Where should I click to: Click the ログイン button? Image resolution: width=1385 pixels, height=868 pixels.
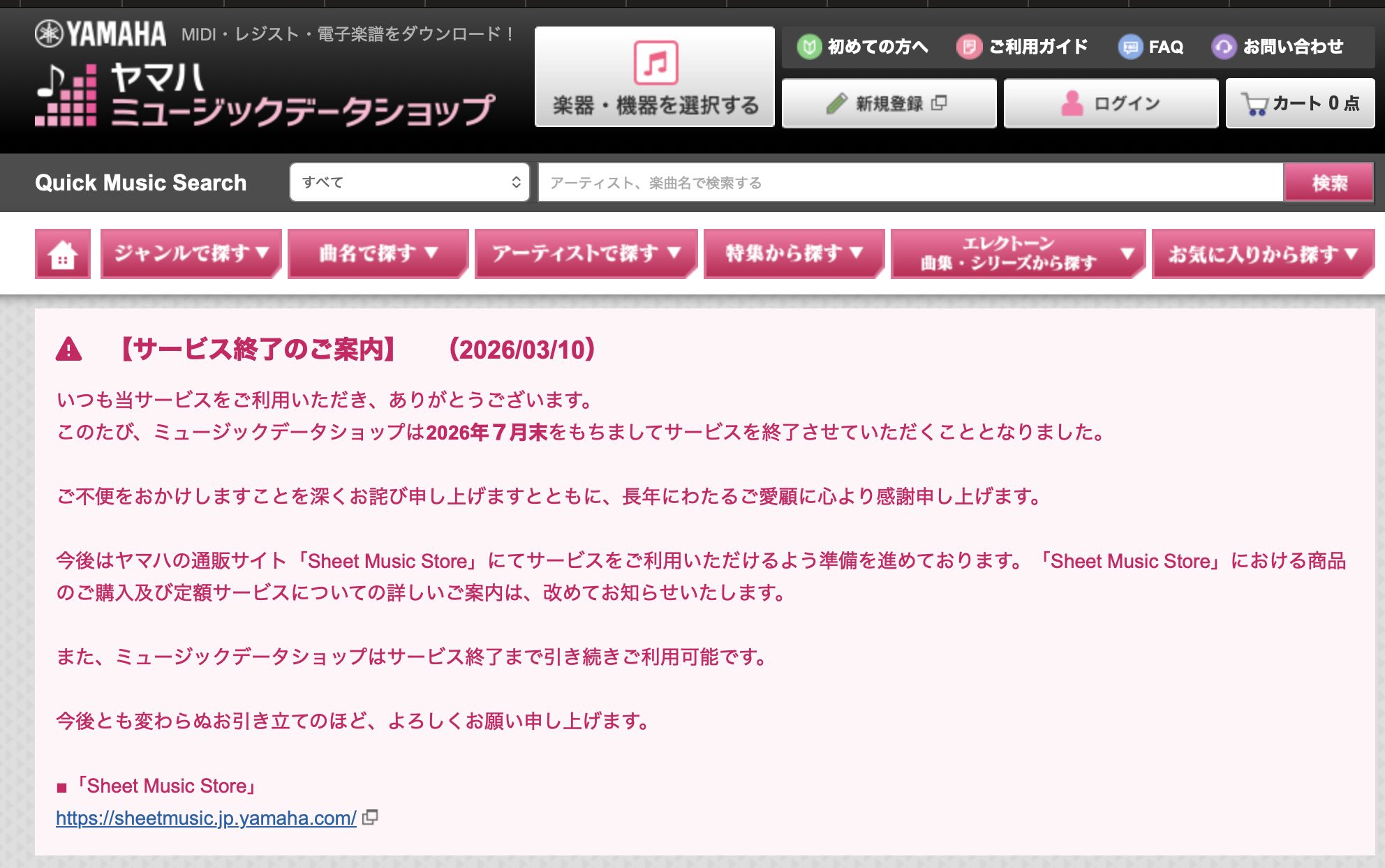point(1111,103)
